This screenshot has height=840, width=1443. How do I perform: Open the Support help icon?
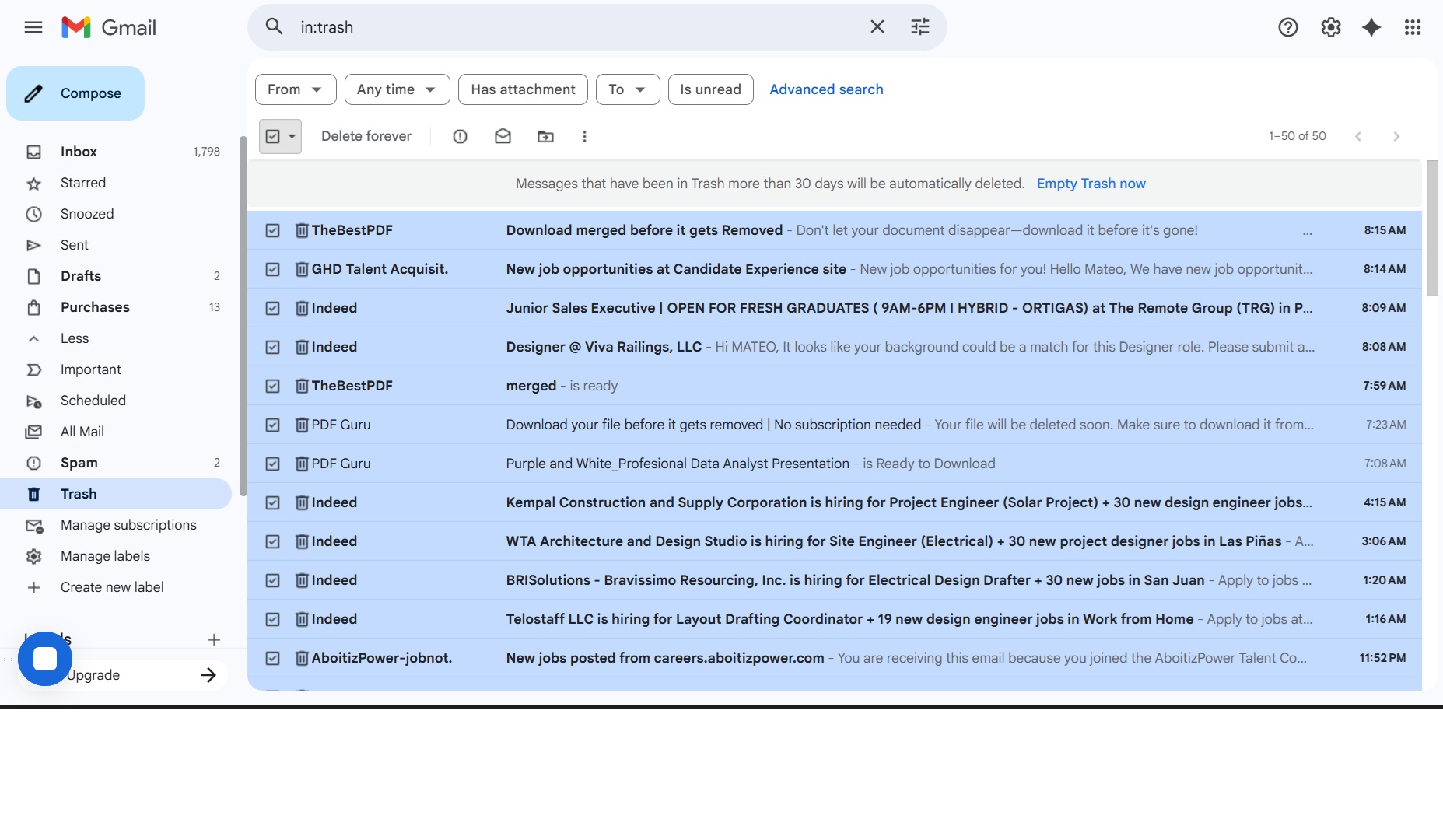1288,28
